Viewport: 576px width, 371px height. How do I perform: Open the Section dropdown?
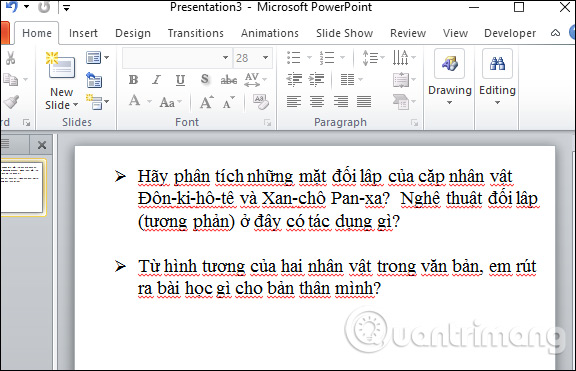point(98,102)
